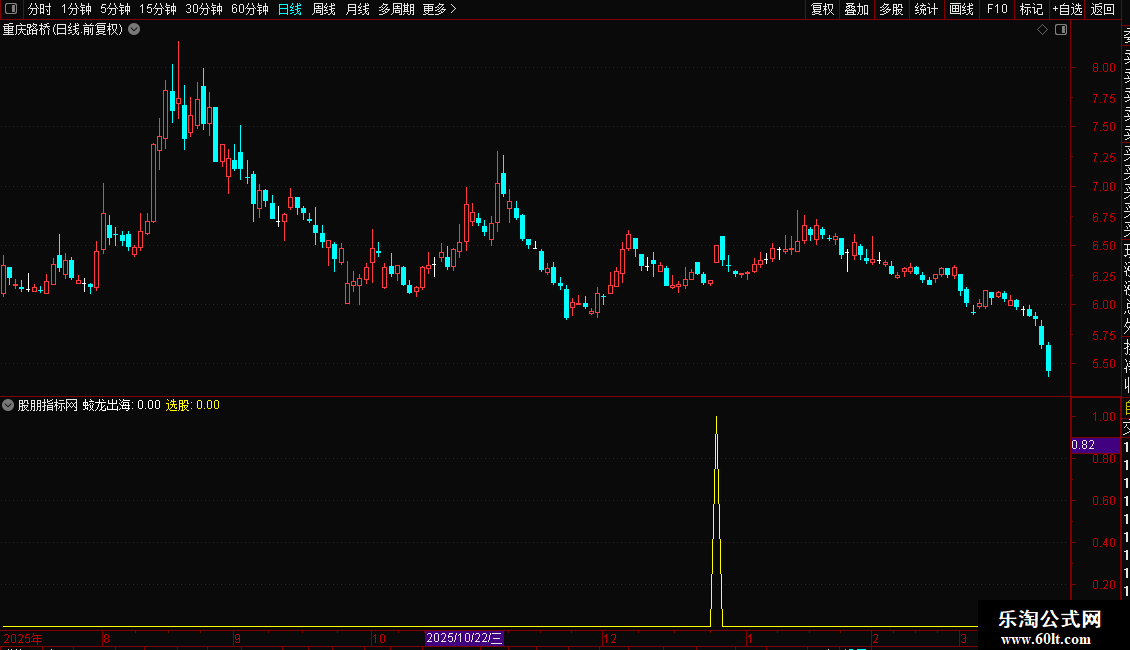
Task: Click the 蛟龙出海: 0.00 indicator value
Action: point(122,405)
